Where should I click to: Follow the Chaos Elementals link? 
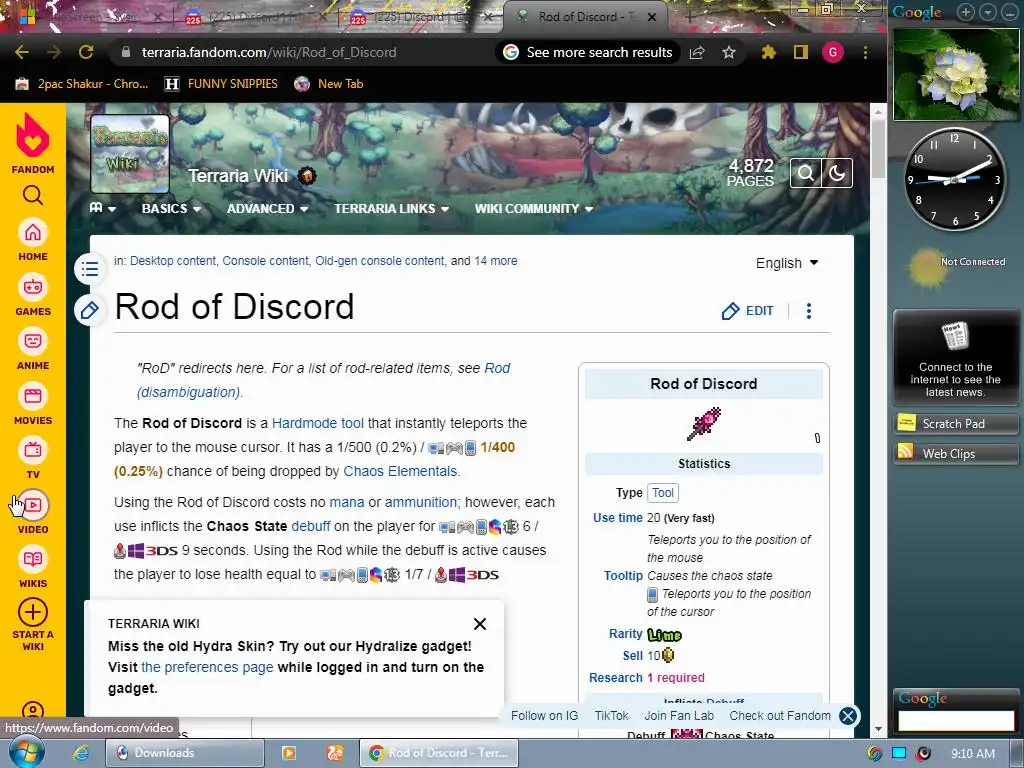[x=400, y=471]
